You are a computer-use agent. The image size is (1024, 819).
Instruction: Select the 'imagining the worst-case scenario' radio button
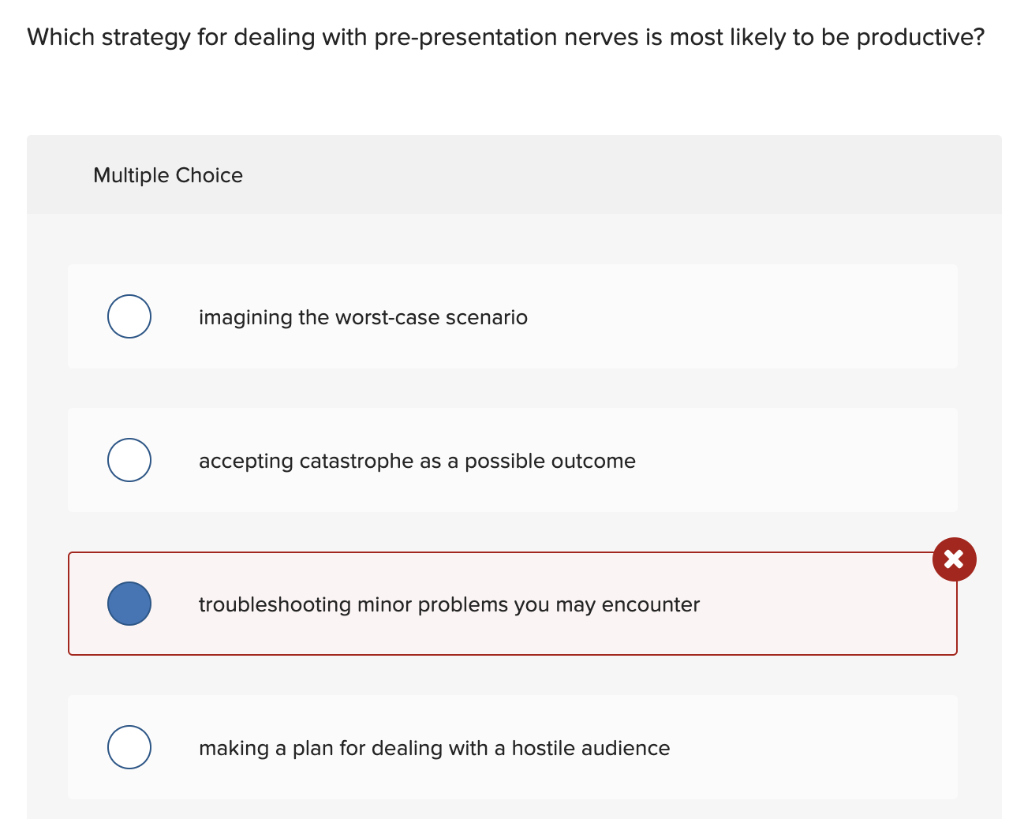pos(129,316)
